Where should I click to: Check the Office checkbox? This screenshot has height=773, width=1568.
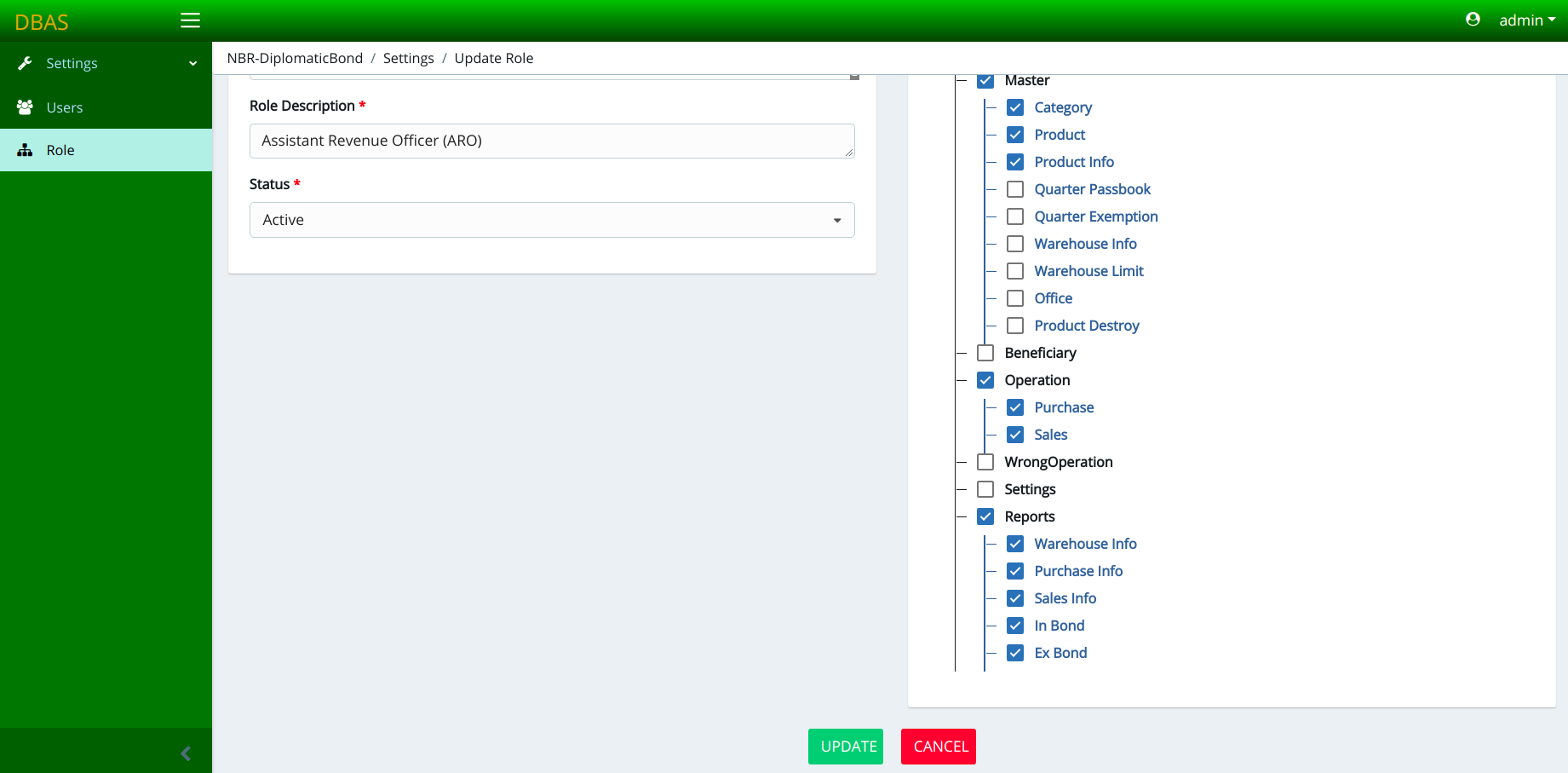(x=1015, y=298)
